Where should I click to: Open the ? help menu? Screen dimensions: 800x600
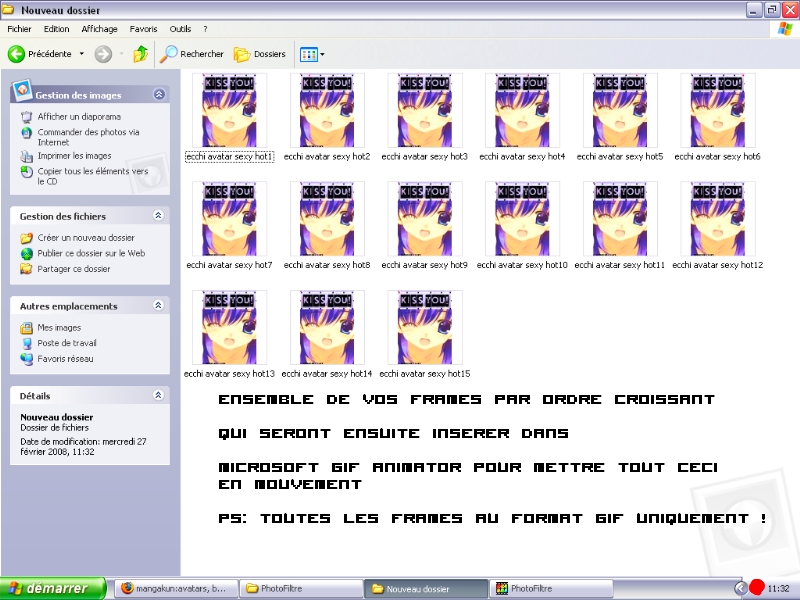(x=205, y=29)
